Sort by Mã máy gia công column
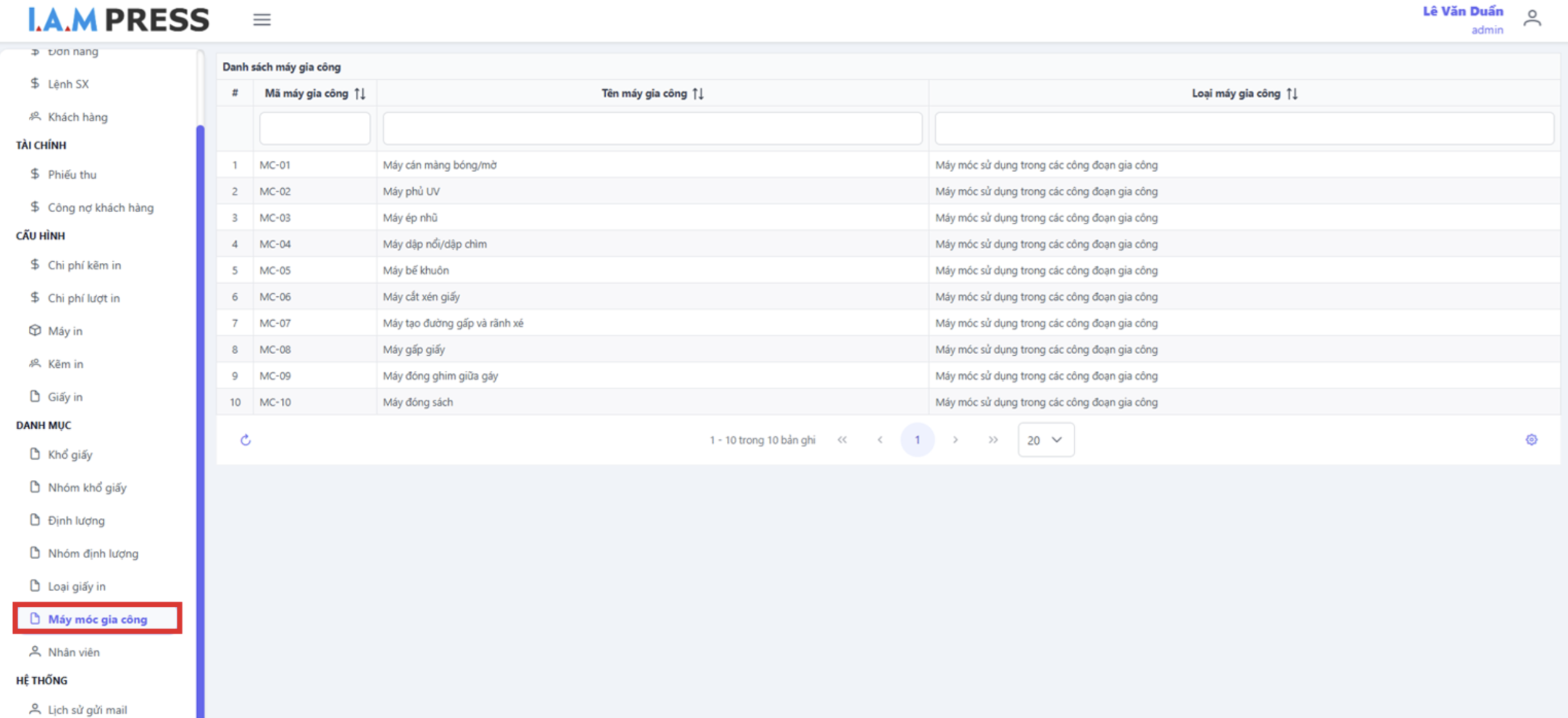The image size is (1568, 718). (360, 94)
